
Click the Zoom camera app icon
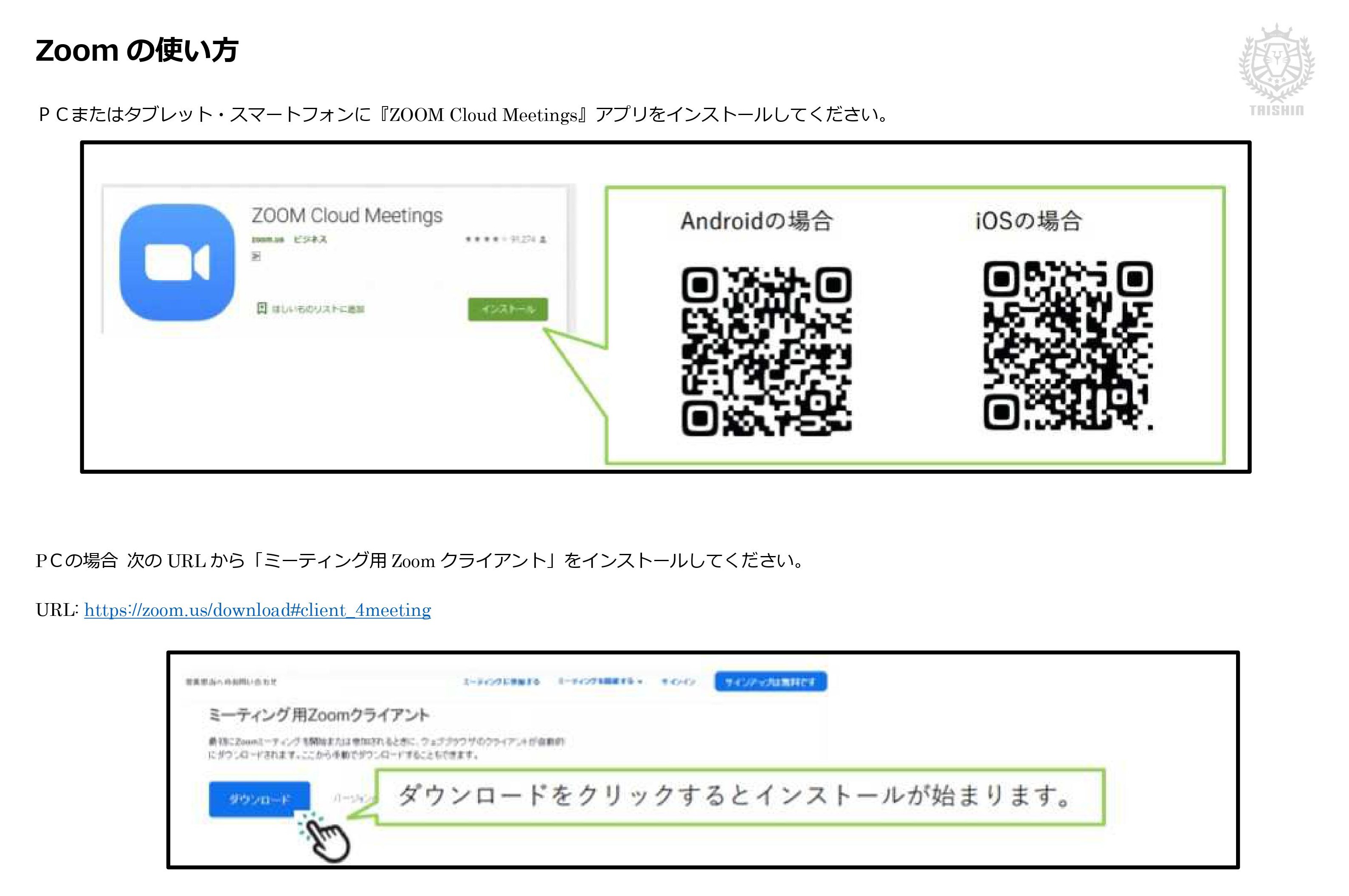(177, 262)
